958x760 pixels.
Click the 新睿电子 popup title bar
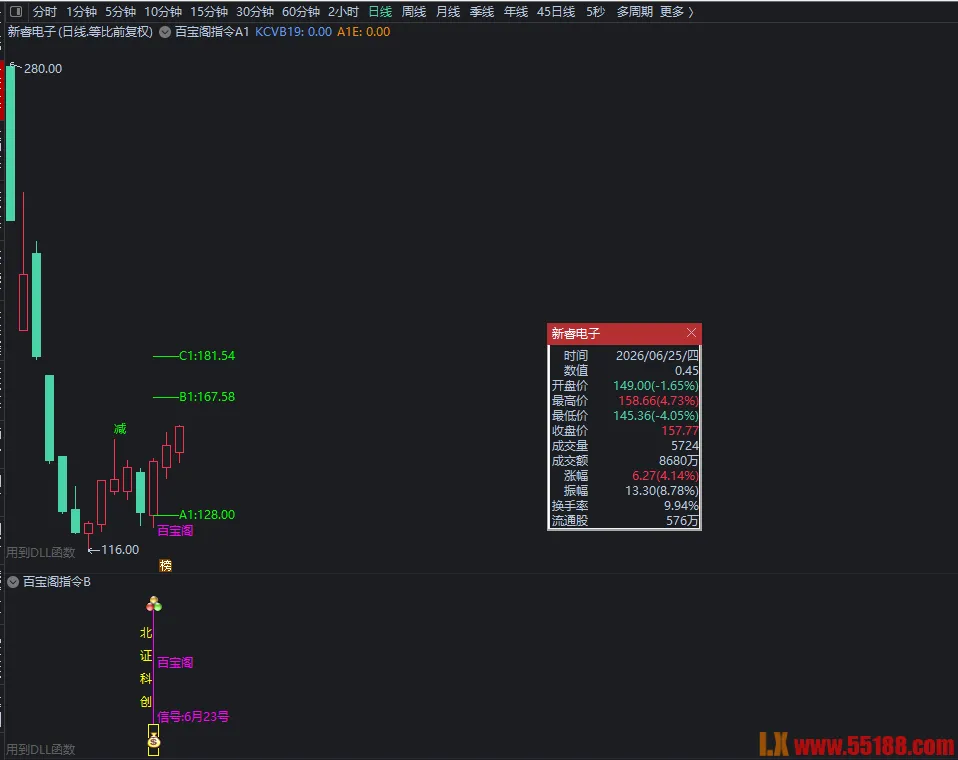[x=624, y=334]
